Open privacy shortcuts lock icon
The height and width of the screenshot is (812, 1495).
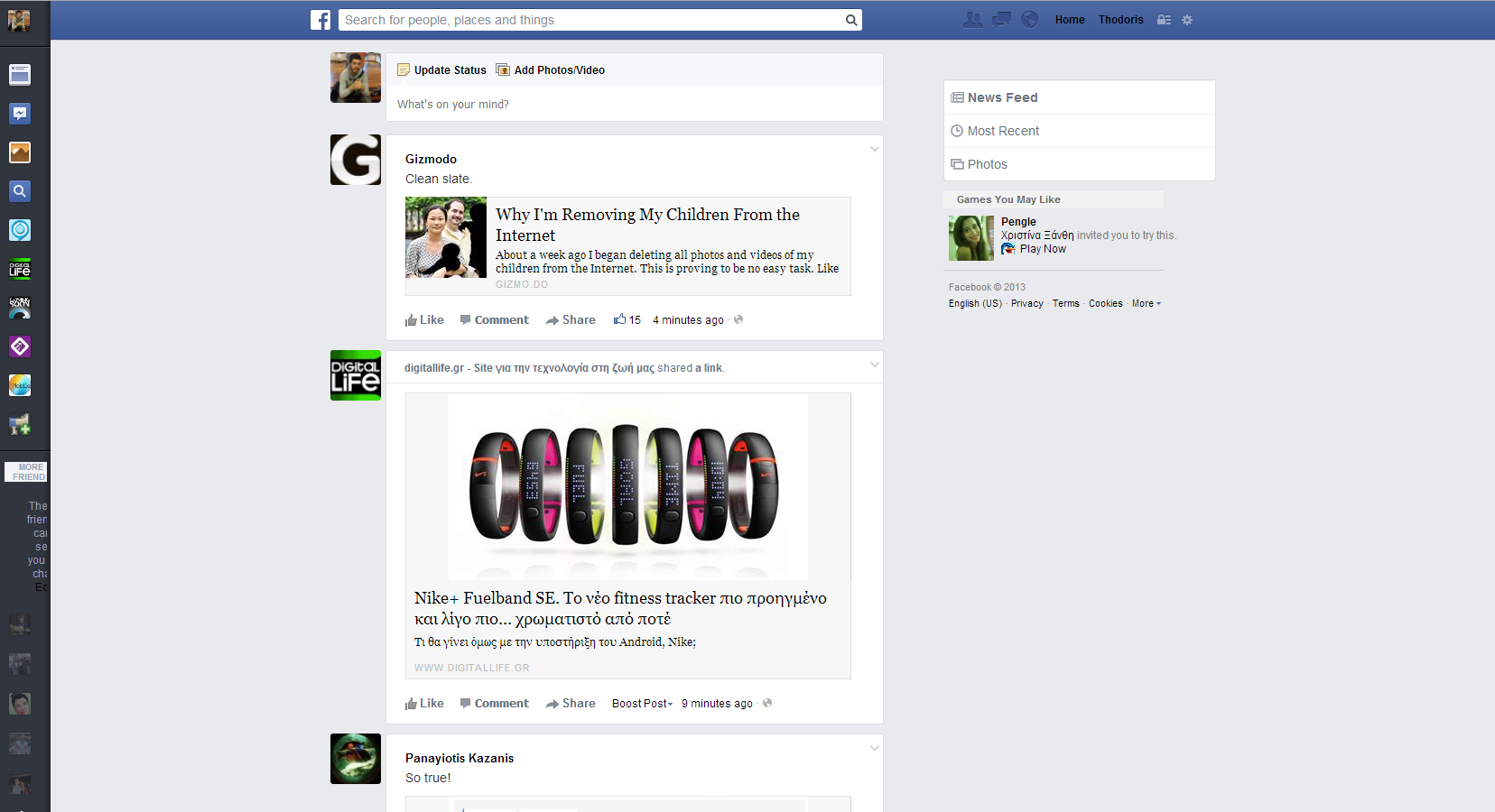(1164, 20)
